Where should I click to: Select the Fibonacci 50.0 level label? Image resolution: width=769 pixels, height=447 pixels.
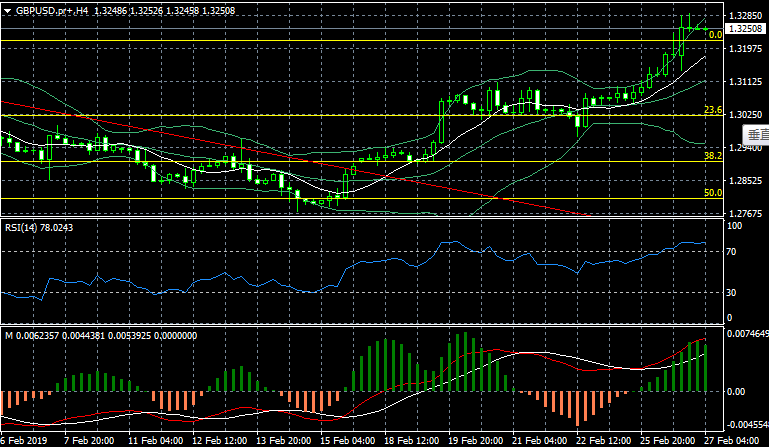point(713,193)
